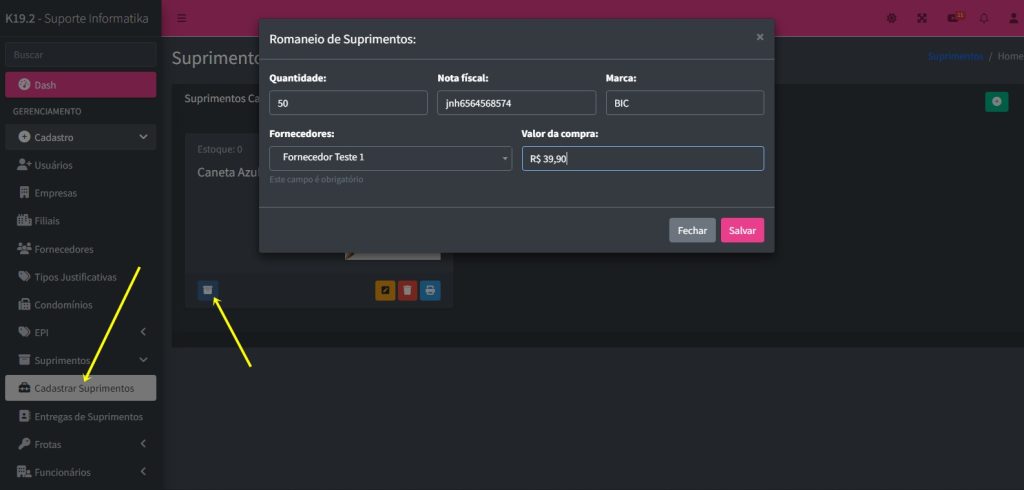1024x490 pixels.
Task: Open the notifications bell icon
Action: 984,18
